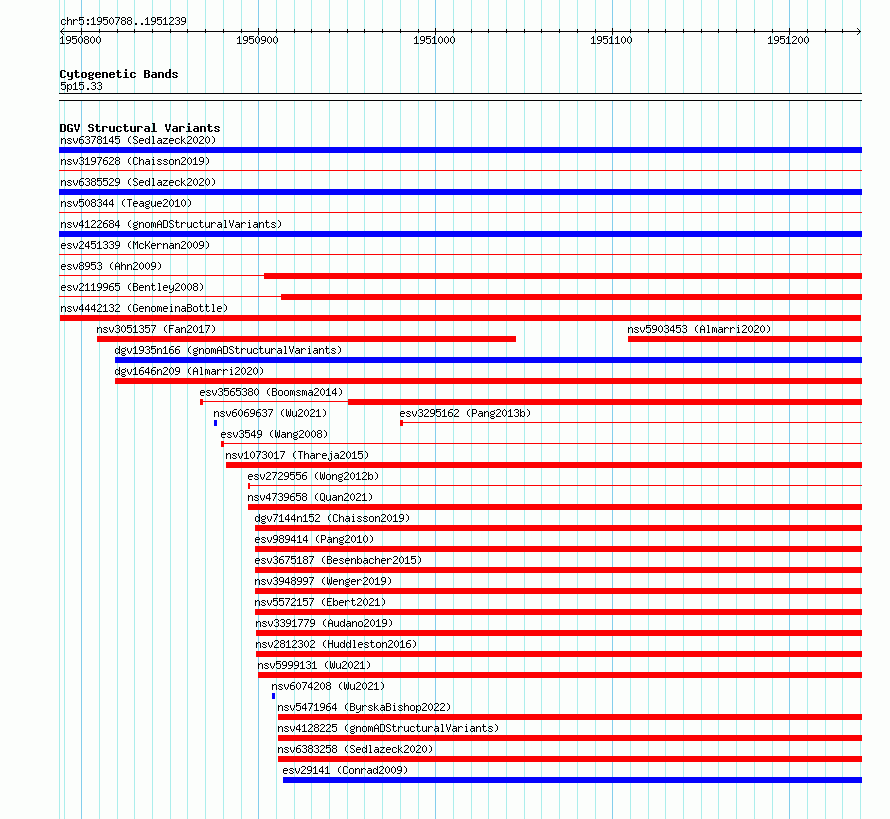Select esv29141 (Conrad2009) label

345,770
